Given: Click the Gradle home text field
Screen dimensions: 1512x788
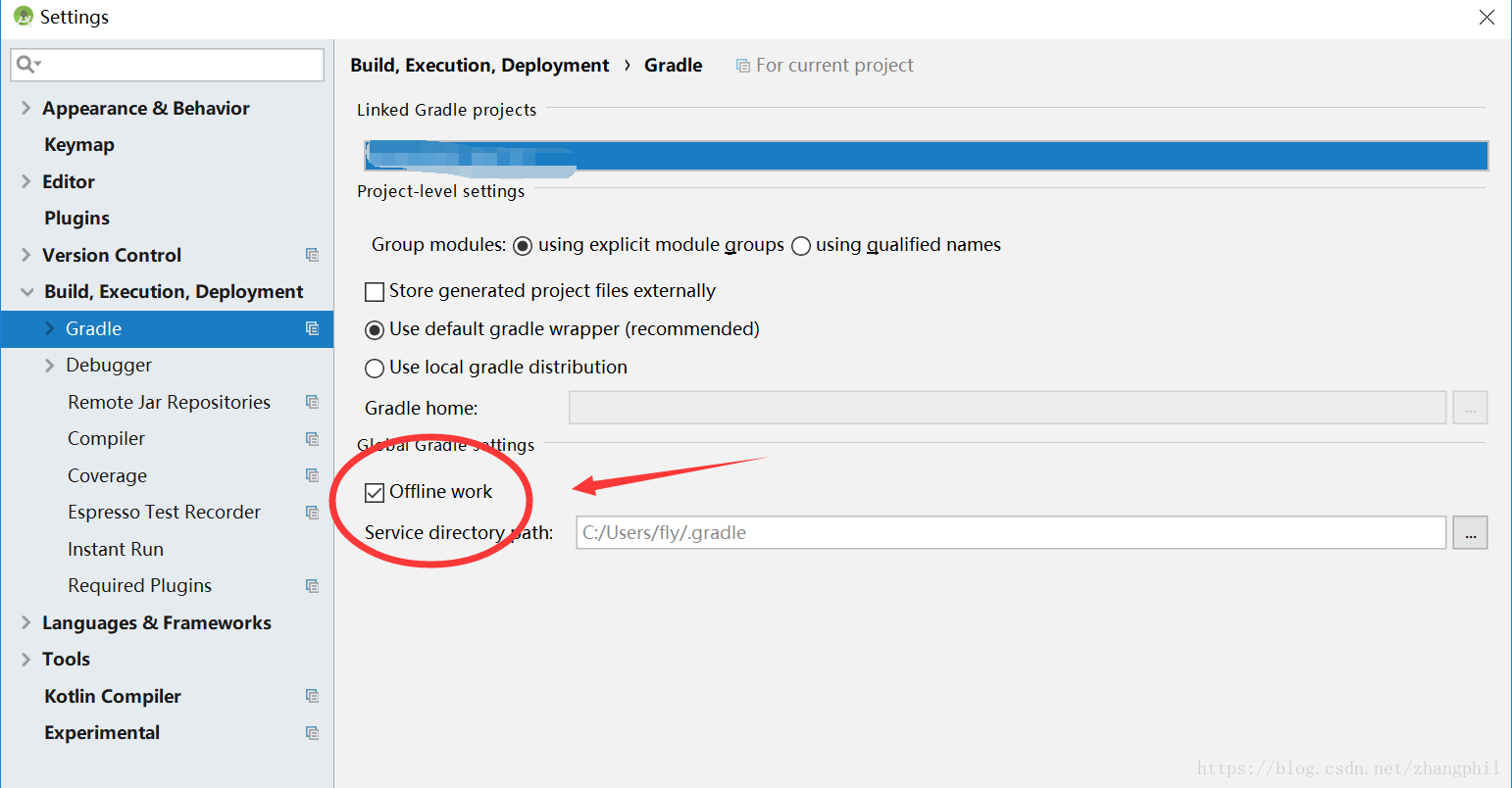Looking at the screenshot, I should pyautogui.click(x=1007, y=408).
